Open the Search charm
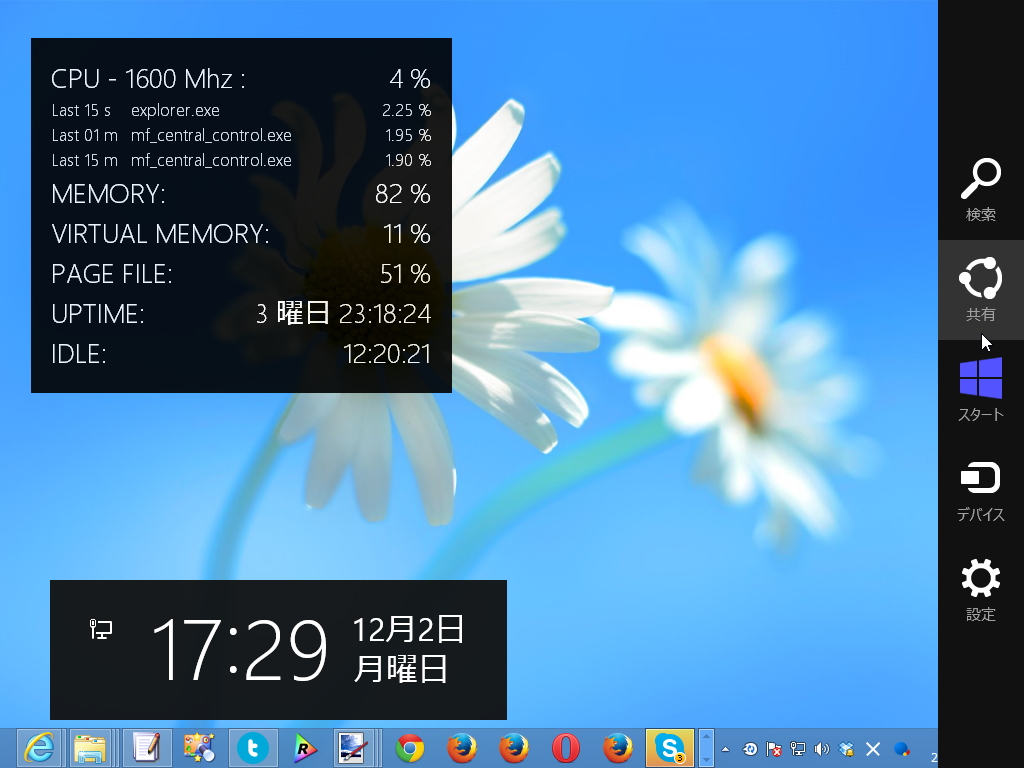Viewport: 1024px width, 768px height. click(980, 189)
